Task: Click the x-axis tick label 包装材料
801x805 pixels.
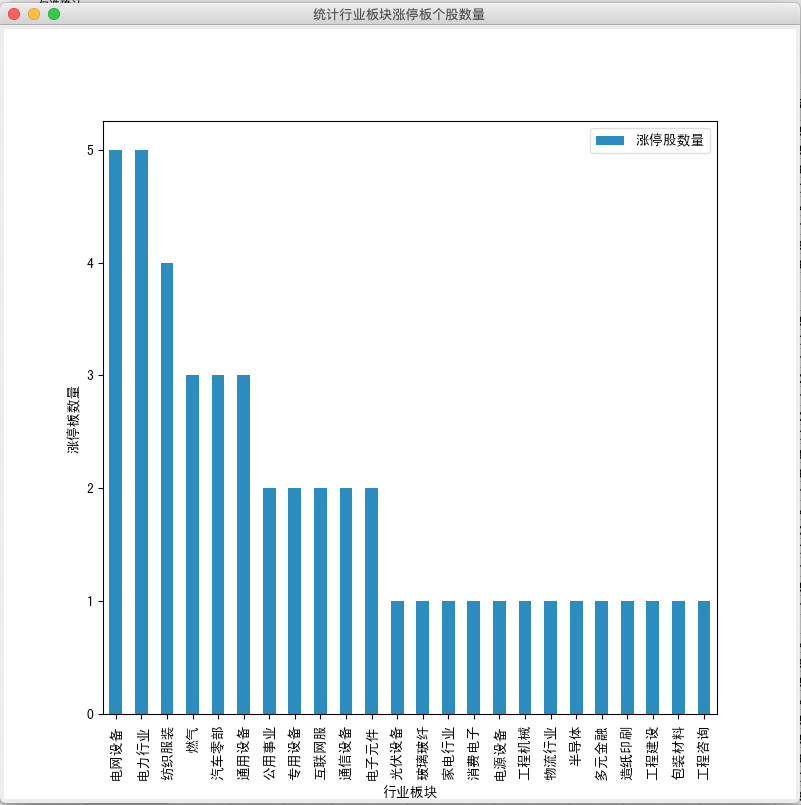Action: [x=678, y=754]
